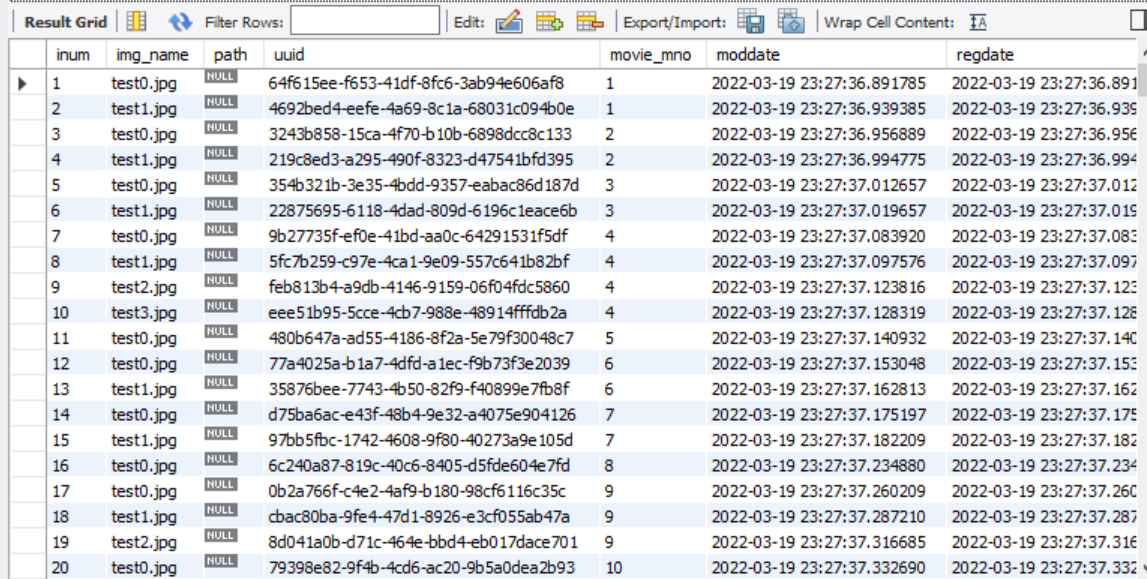Click uuid cell 97bb5fbc-1742-4608-9f80-40273a9e105d
Image resolution: width=1147 pixels, height=579 pixels.
tap(432, 440)
